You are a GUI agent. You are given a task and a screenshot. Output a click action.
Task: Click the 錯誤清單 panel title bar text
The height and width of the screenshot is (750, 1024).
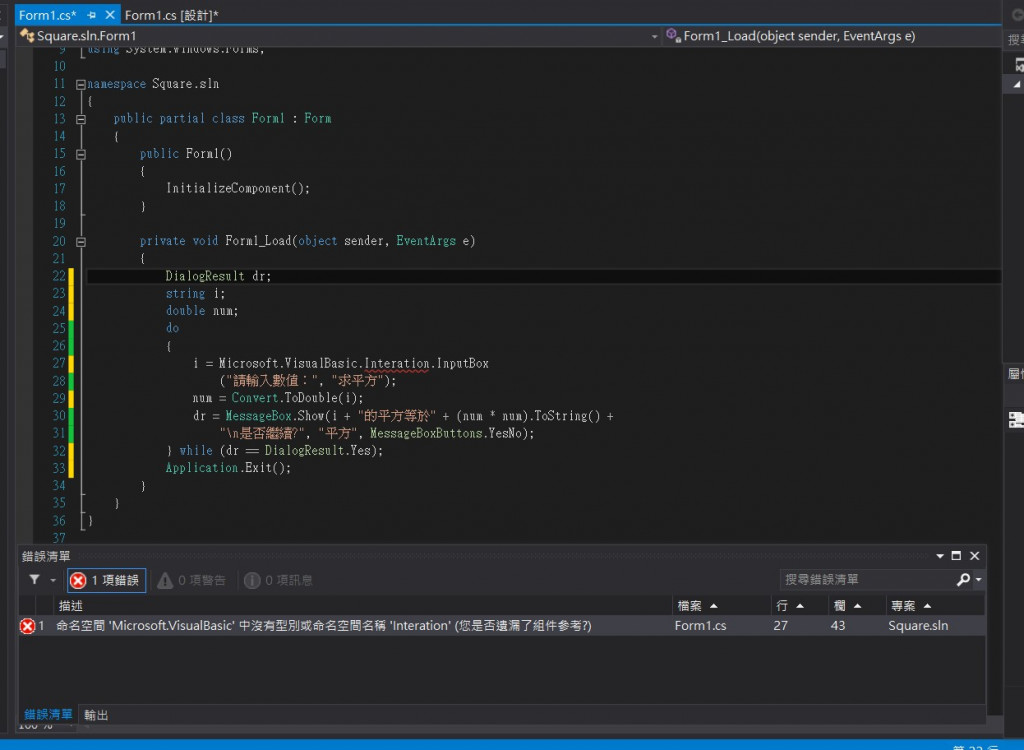click(x=46, y=556)
